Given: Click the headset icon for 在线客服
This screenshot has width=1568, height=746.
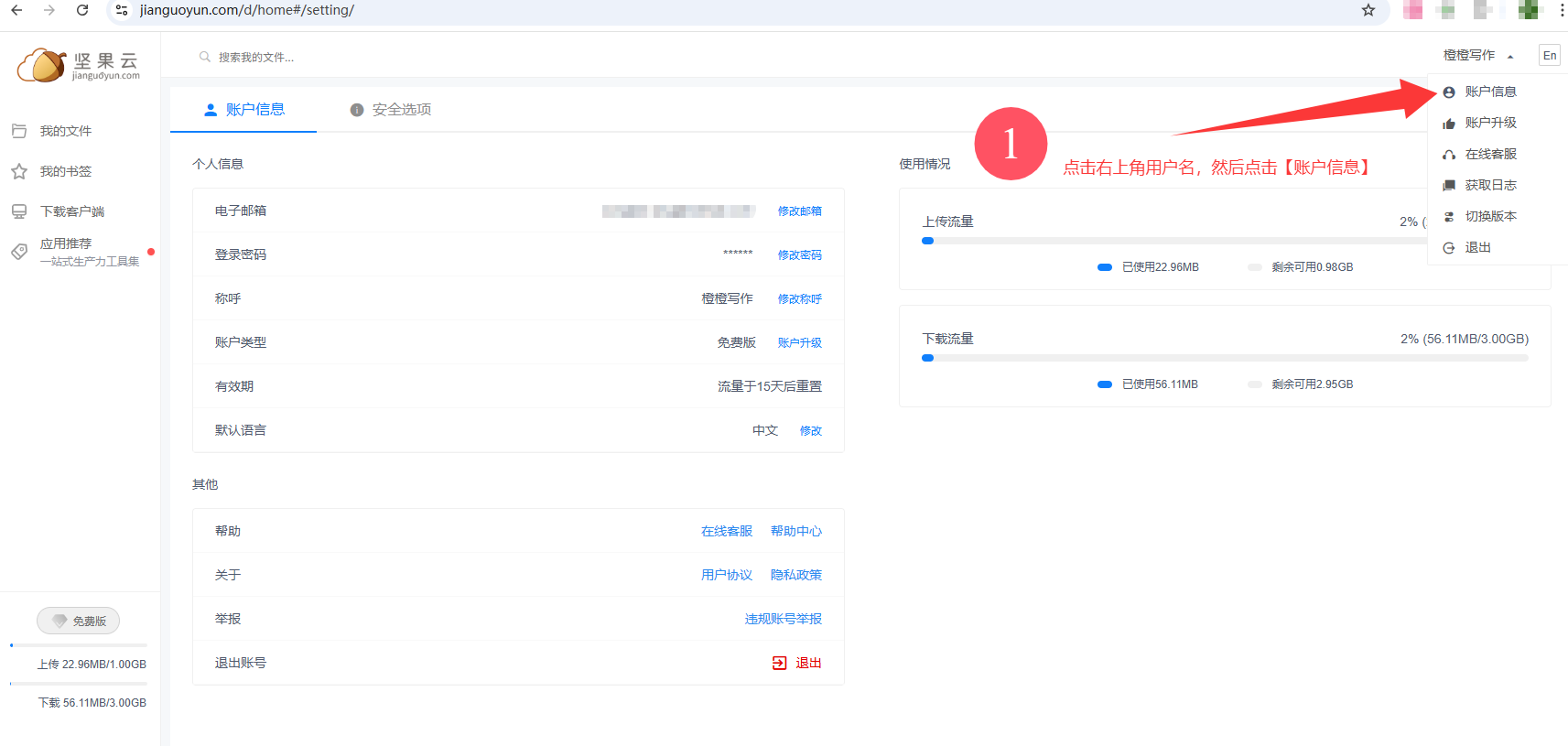Looking at the screenshot, I should 1449,155.
